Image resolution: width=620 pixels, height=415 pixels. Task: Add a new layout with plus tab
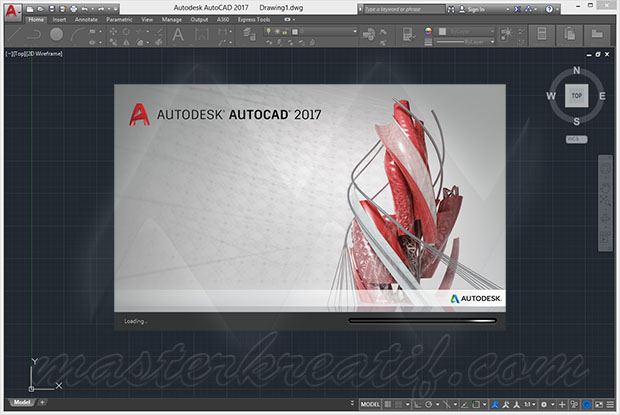[42, 403]
